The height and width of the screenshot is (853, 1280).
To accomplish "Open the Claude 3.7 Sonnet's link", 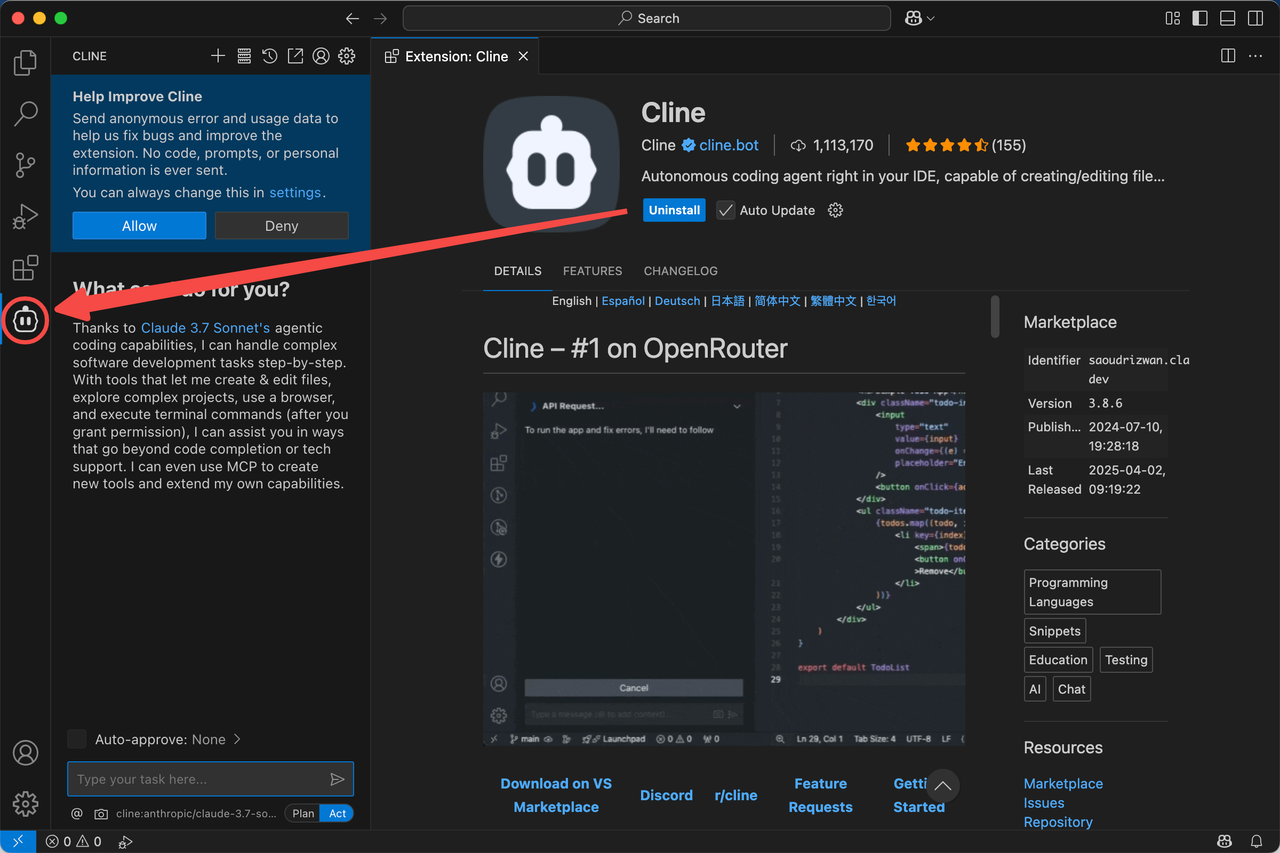I will pyautogui.click(x=205, y=327).
